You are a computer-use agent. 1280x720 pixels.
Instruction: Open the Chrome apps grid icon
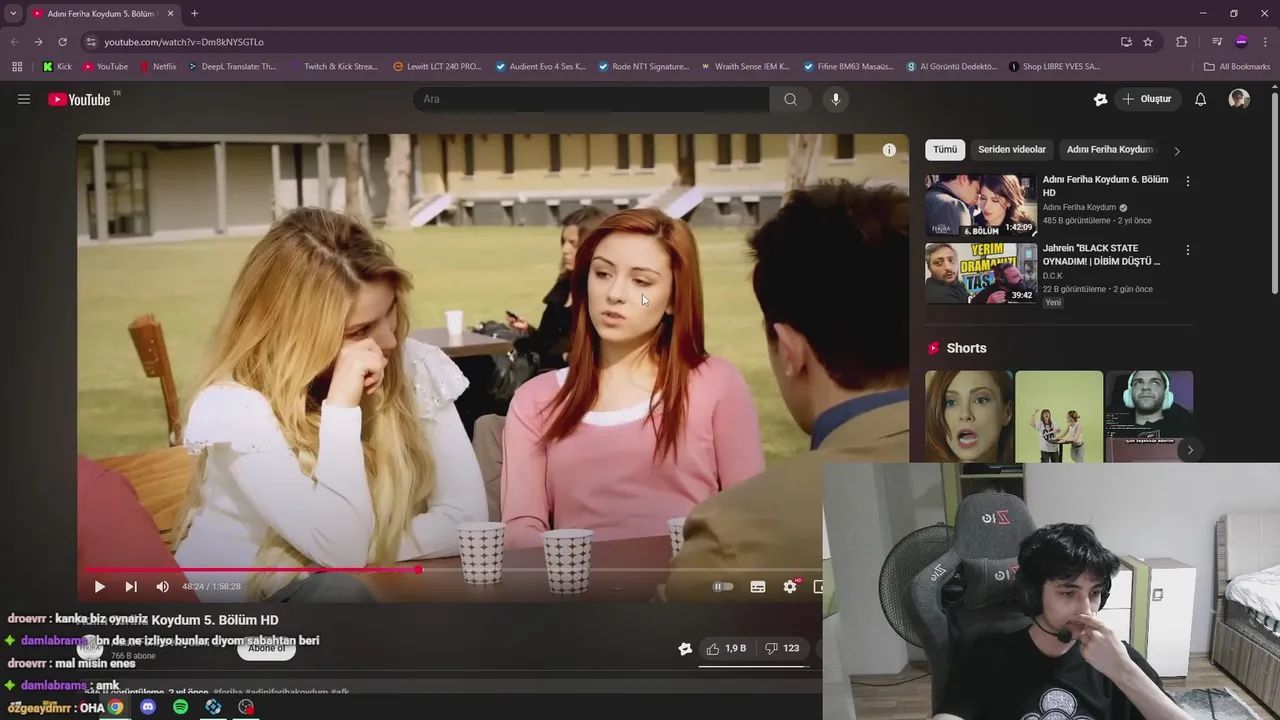[17, 67]
